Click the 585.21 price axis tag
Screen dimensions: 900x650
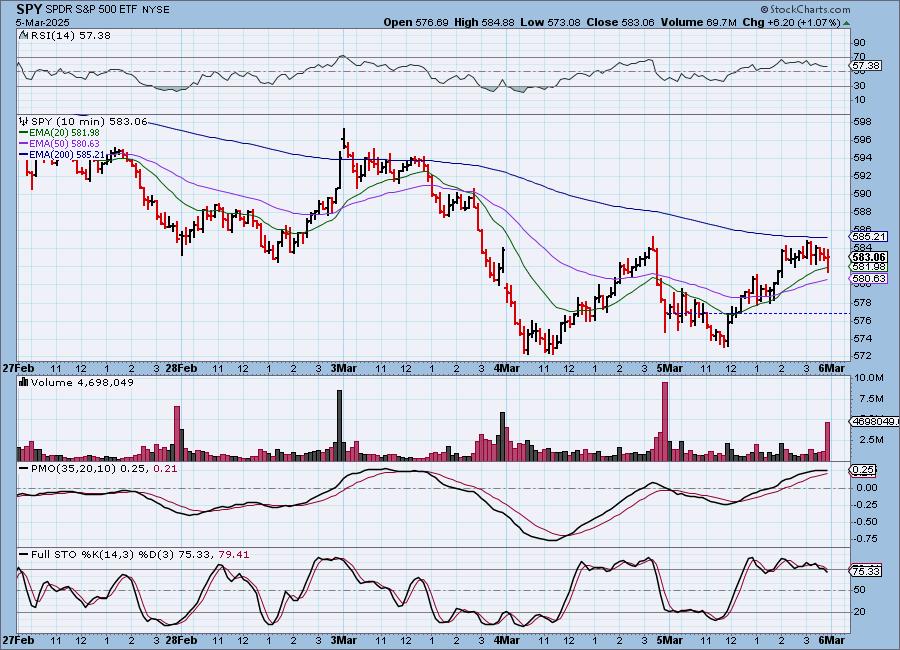pos(868,237)
